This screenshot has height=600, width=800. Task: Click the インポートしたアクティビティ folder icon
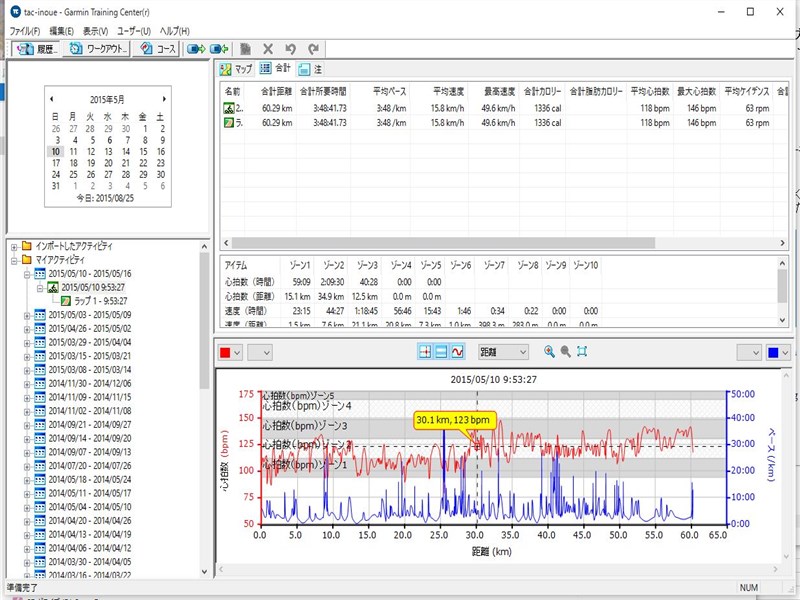[x=27, y=246]
